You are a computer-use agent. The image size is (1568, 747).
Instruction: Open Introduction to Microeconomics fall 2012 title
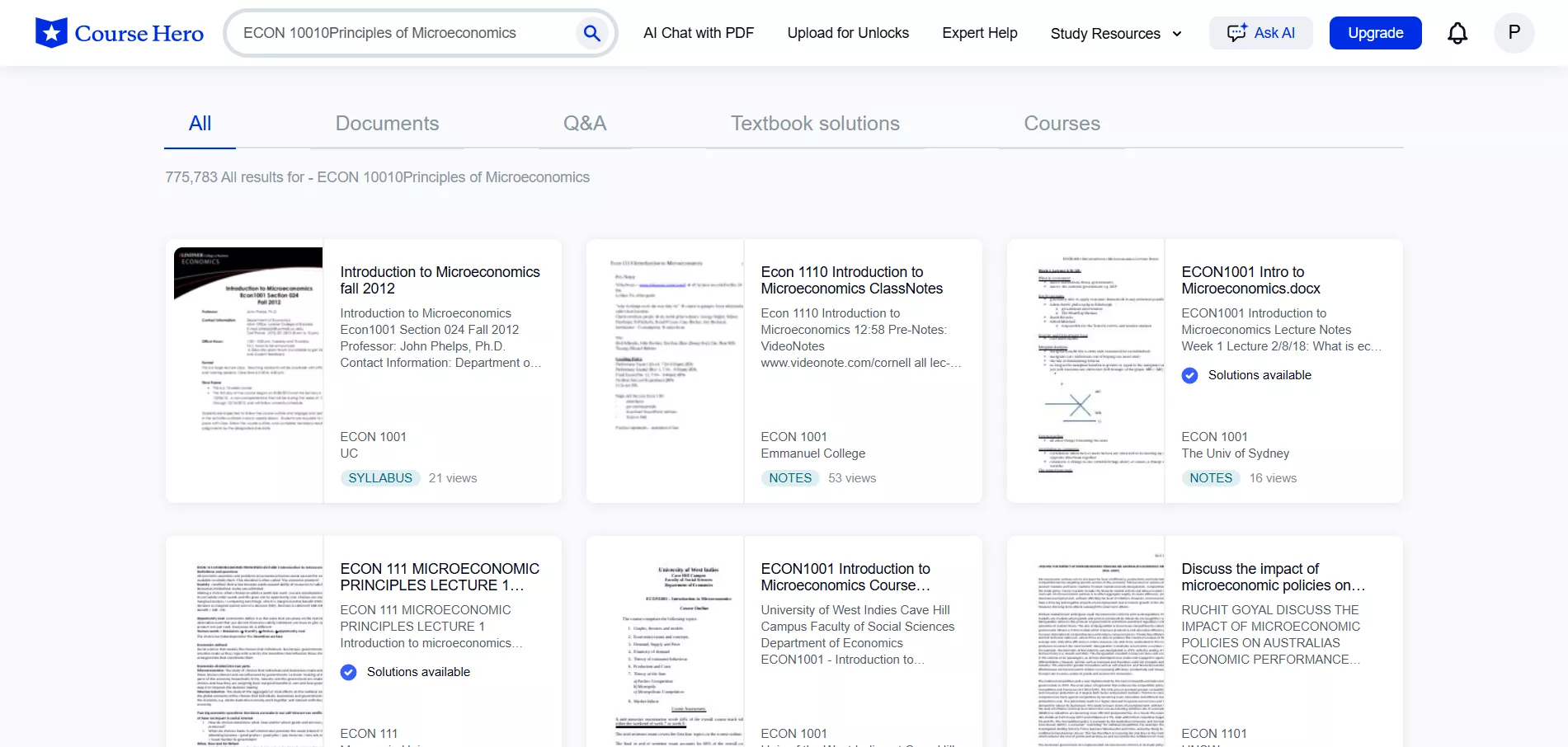click(x=440, y=280)
